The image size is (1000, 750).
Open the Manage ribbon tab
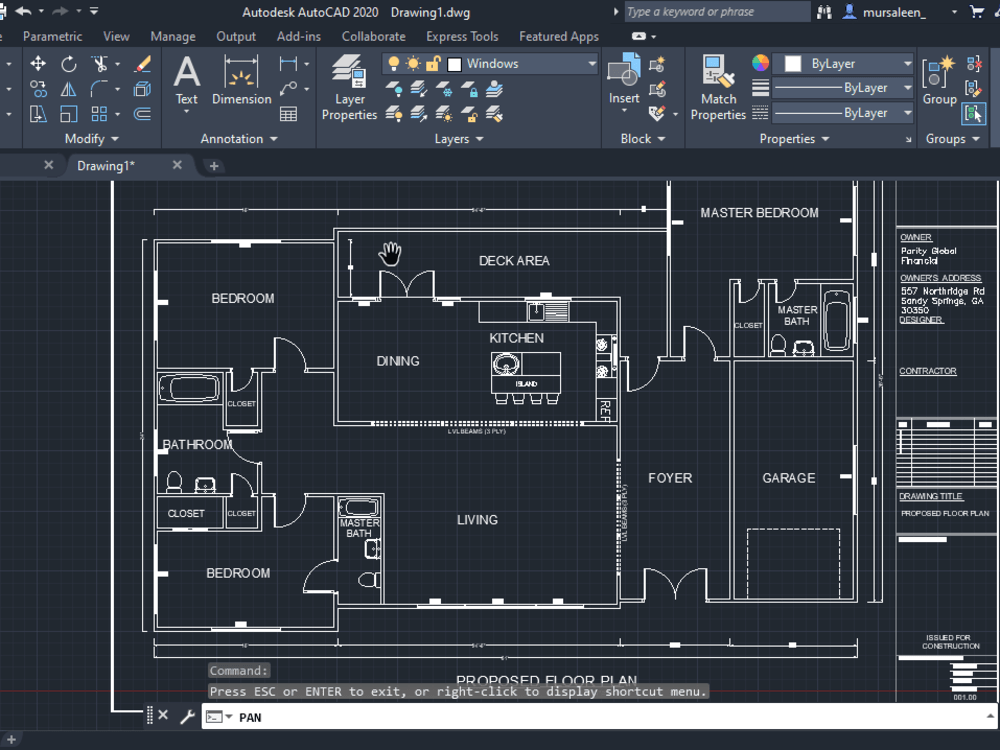[173, 36]
